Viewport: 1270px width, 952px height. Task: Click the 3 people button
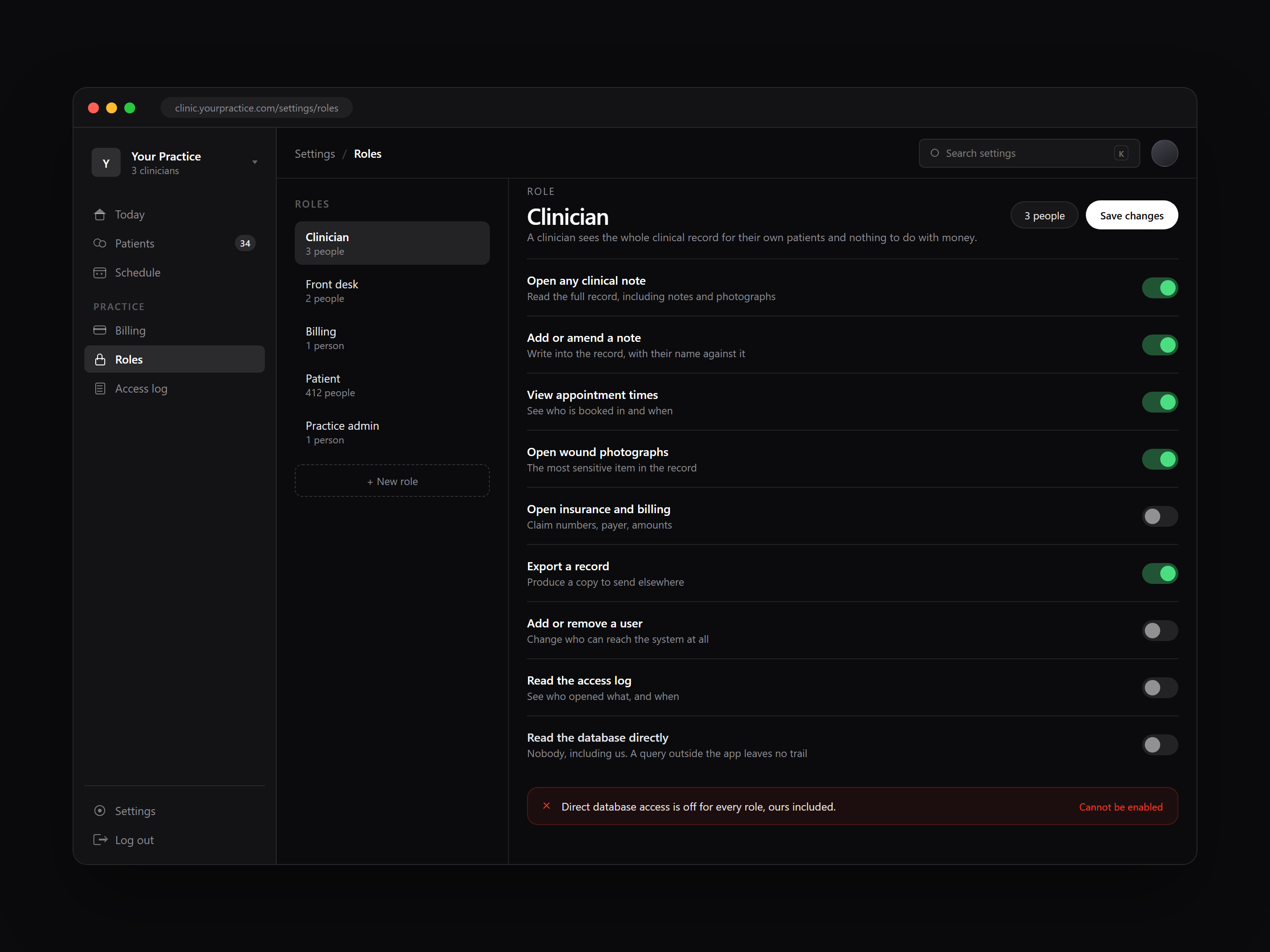pos(1045,215)
